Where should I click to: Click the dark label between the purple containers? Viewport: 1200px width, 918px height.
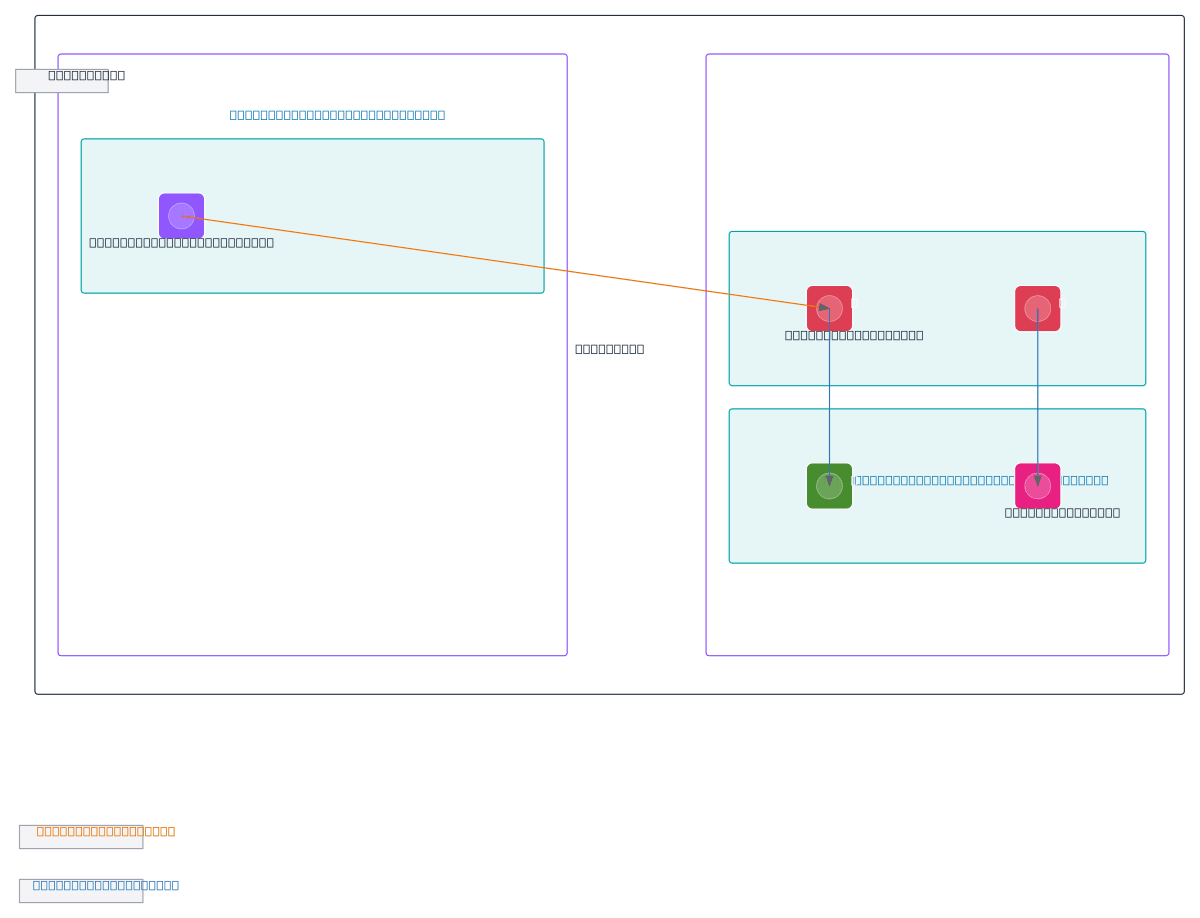pos(609,349)
